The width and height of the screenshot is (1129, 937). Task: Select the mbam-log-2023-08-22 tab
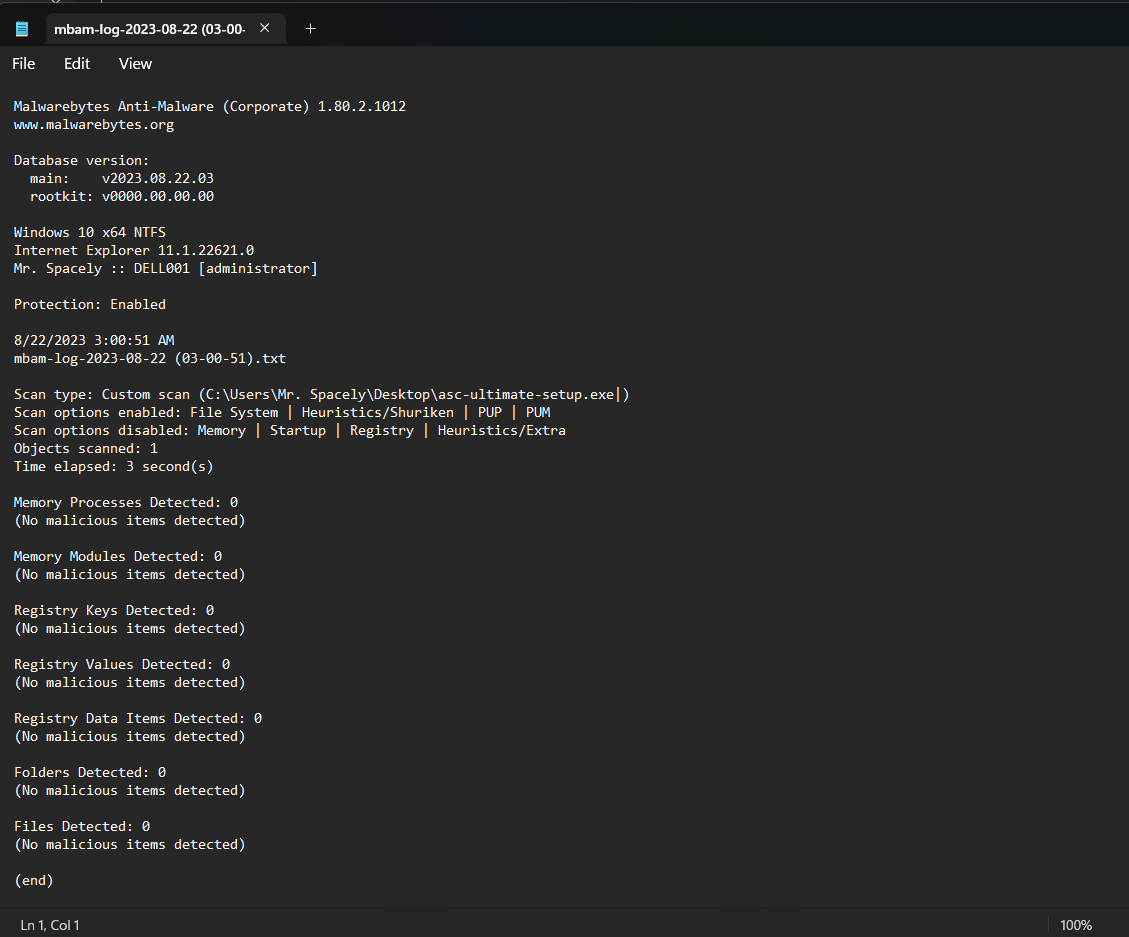(166, 29)
